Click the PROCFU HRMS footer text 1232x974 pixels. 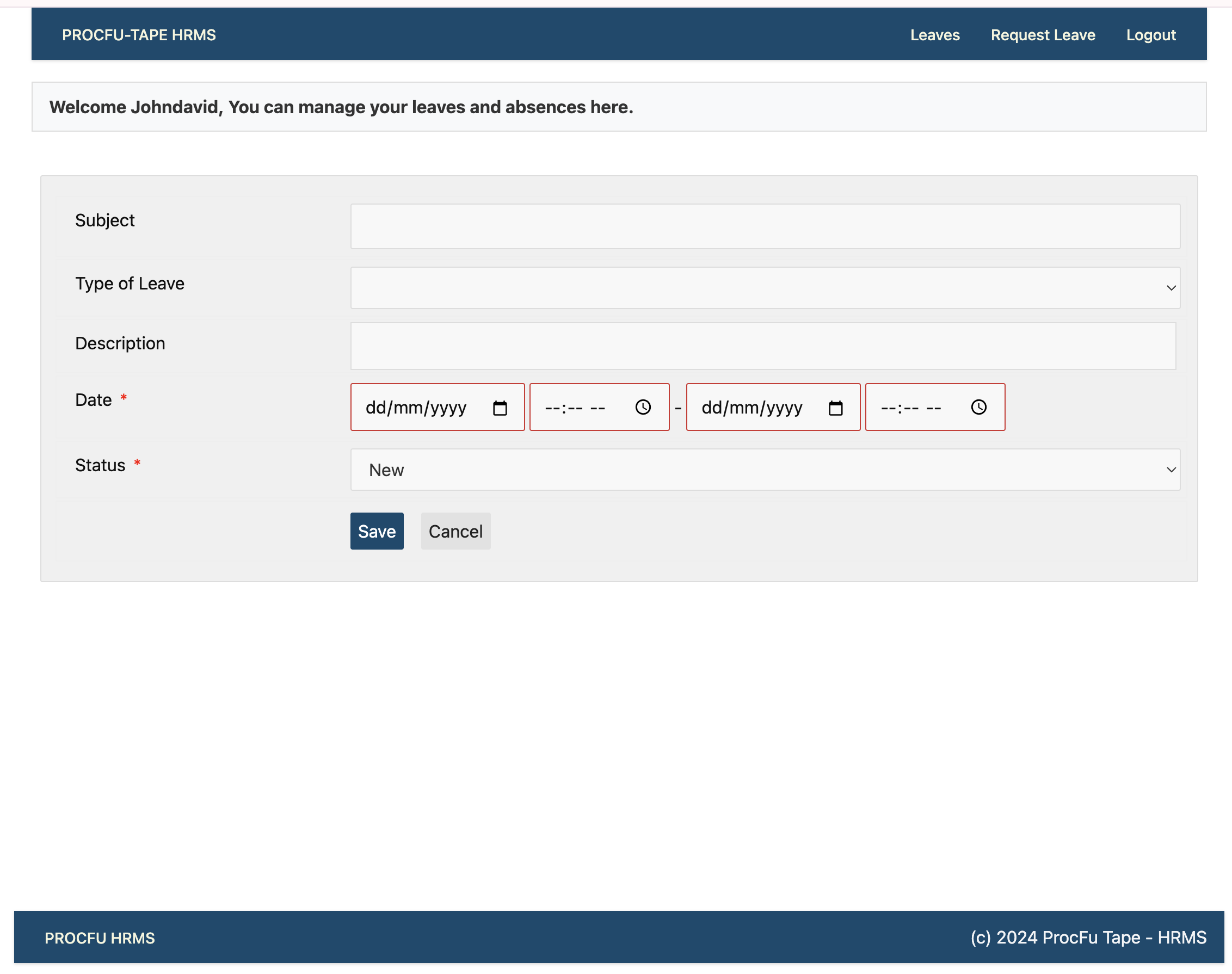(x=99, y=938)
